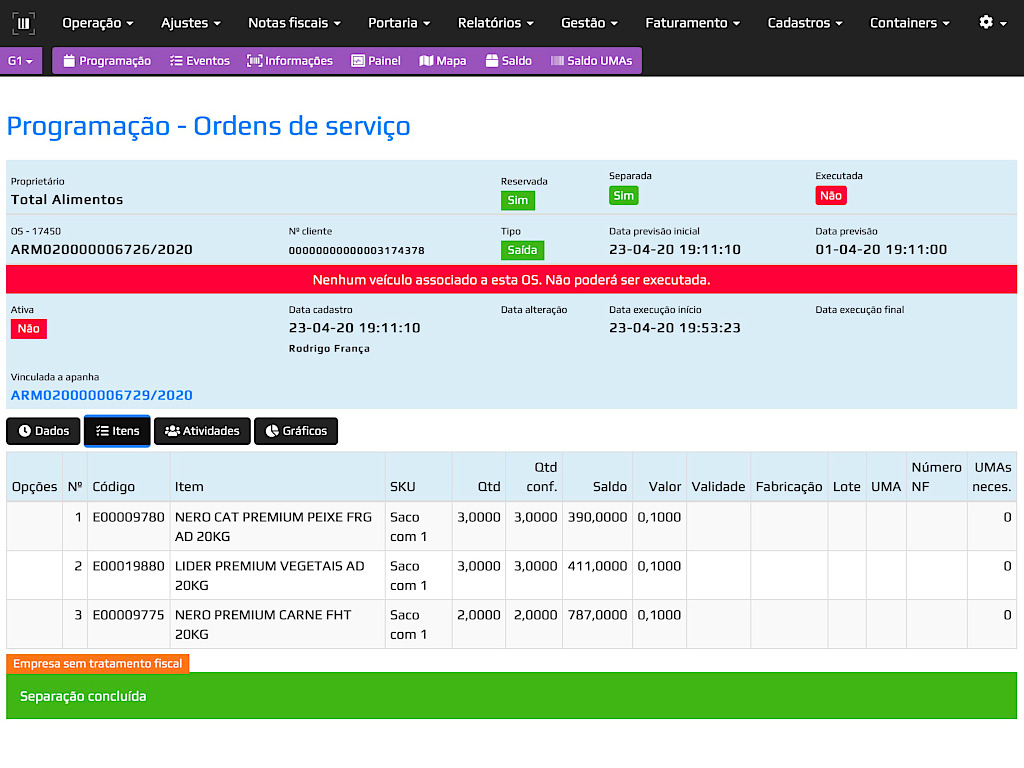Click order number ARM020000006726/2020
The image size is (1024, 768).
(102, 249)
